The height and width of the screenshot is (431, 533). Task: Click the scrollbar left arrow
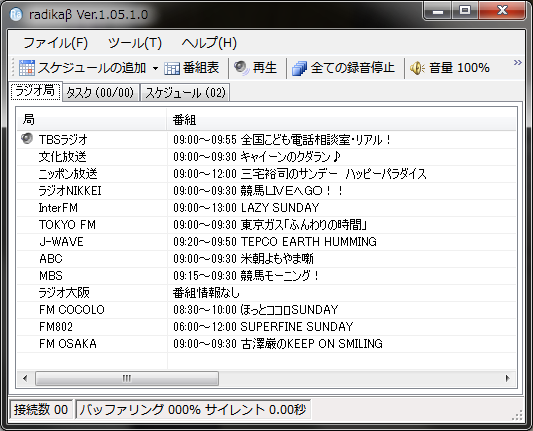coord(25,378)
